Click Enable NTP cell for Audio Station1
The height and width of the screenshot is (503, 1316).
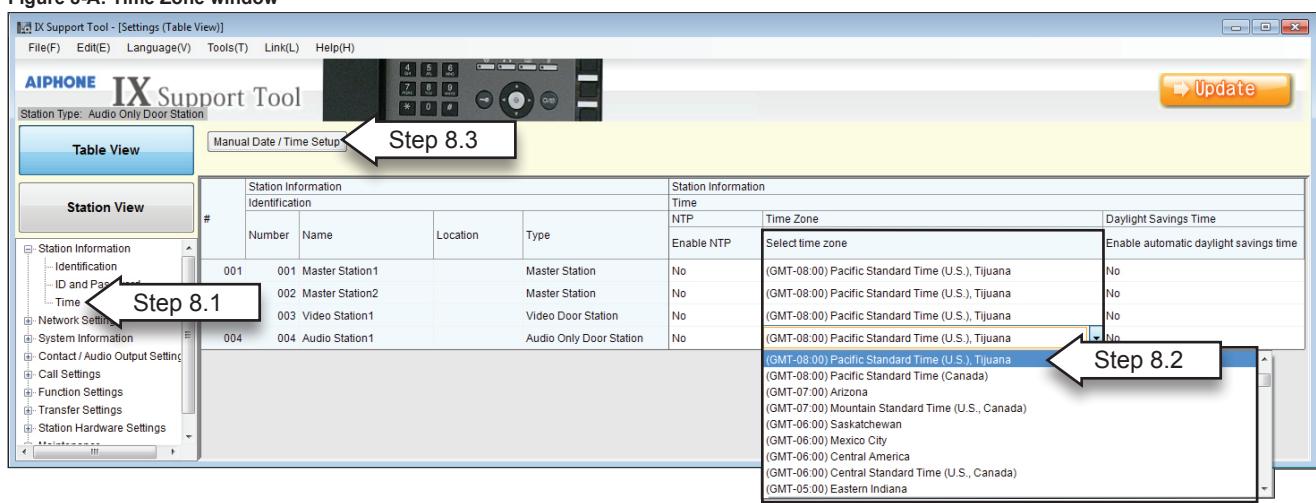coord(714,338)
